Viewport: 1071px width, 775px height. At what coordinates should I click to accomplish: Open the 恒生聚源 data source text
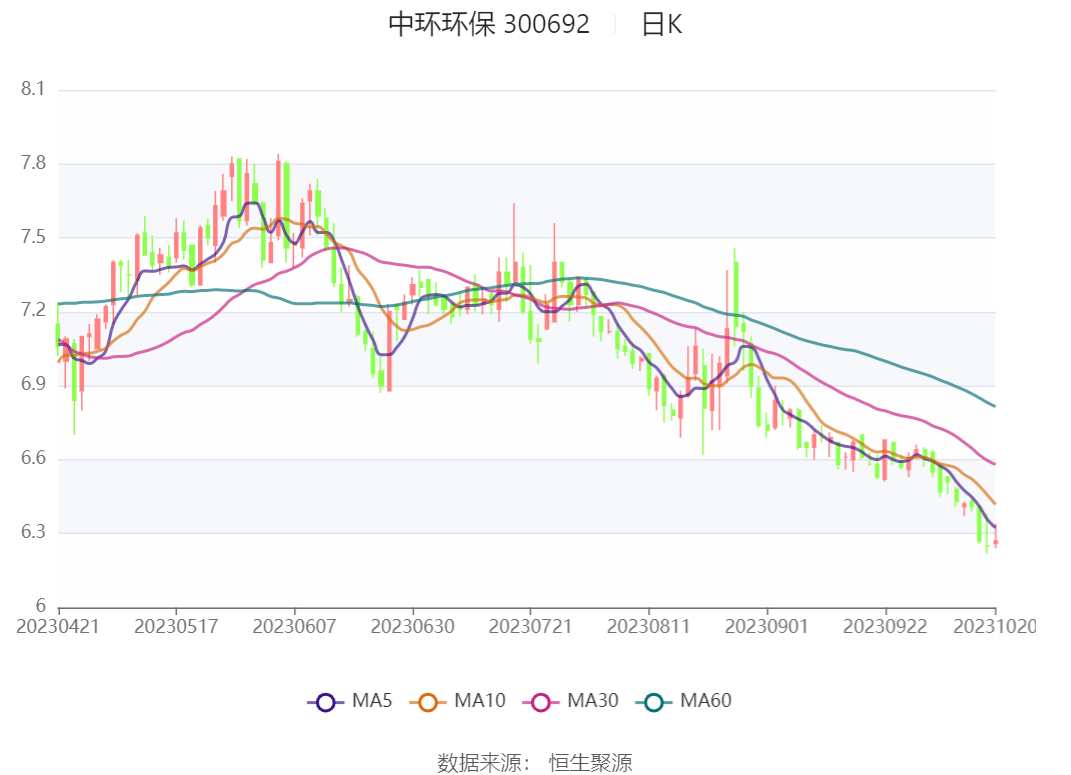[591, 763]
